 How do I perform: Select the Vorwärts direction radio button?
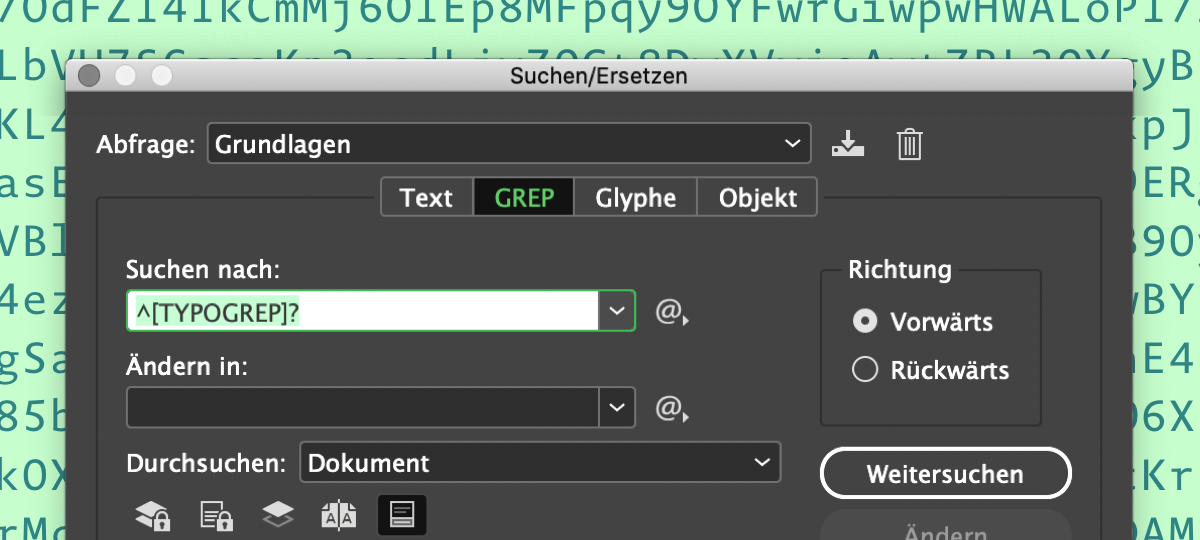(x=864, y=322)
